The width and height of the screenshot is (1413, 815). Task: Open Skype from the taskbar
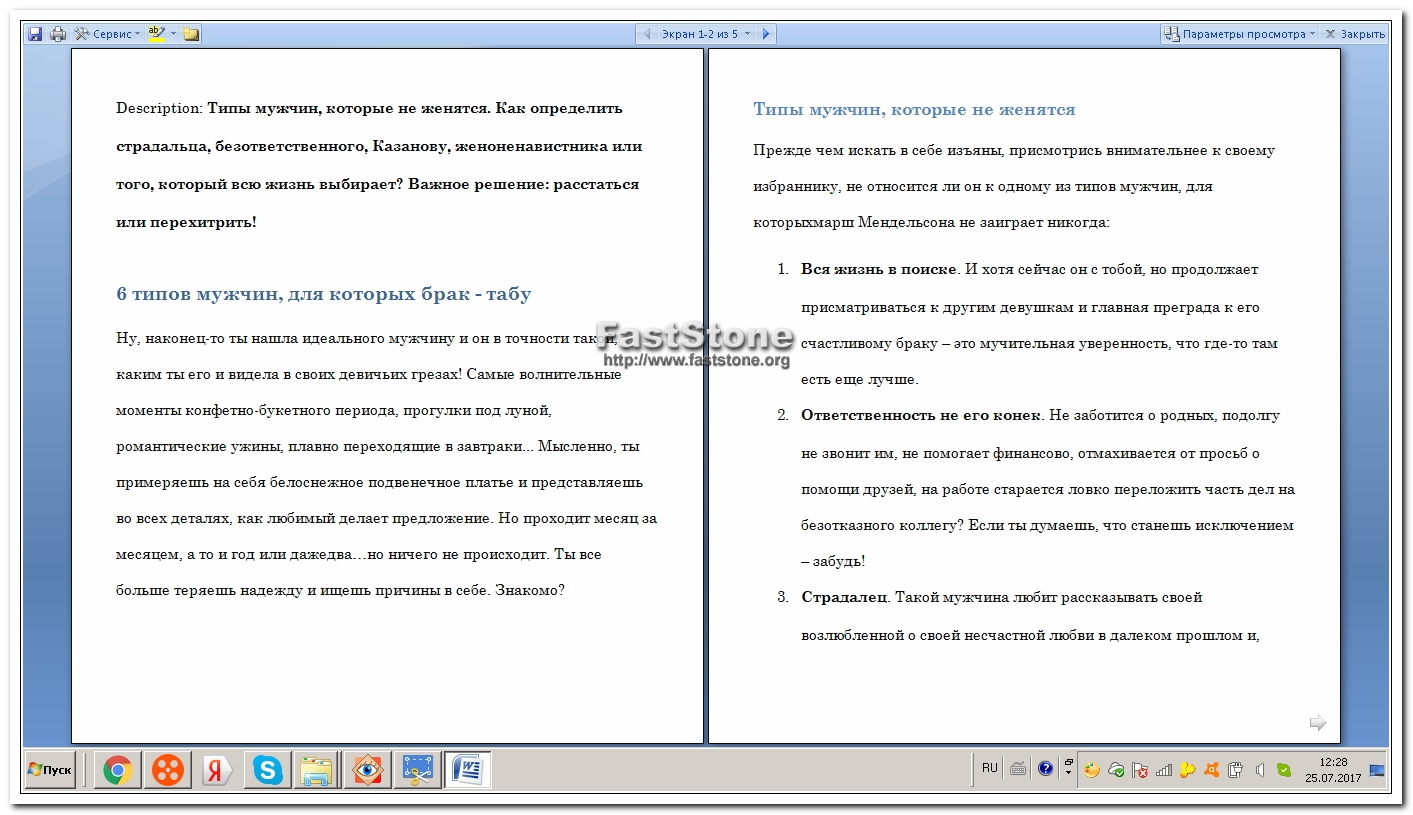[x=267, y=770]
